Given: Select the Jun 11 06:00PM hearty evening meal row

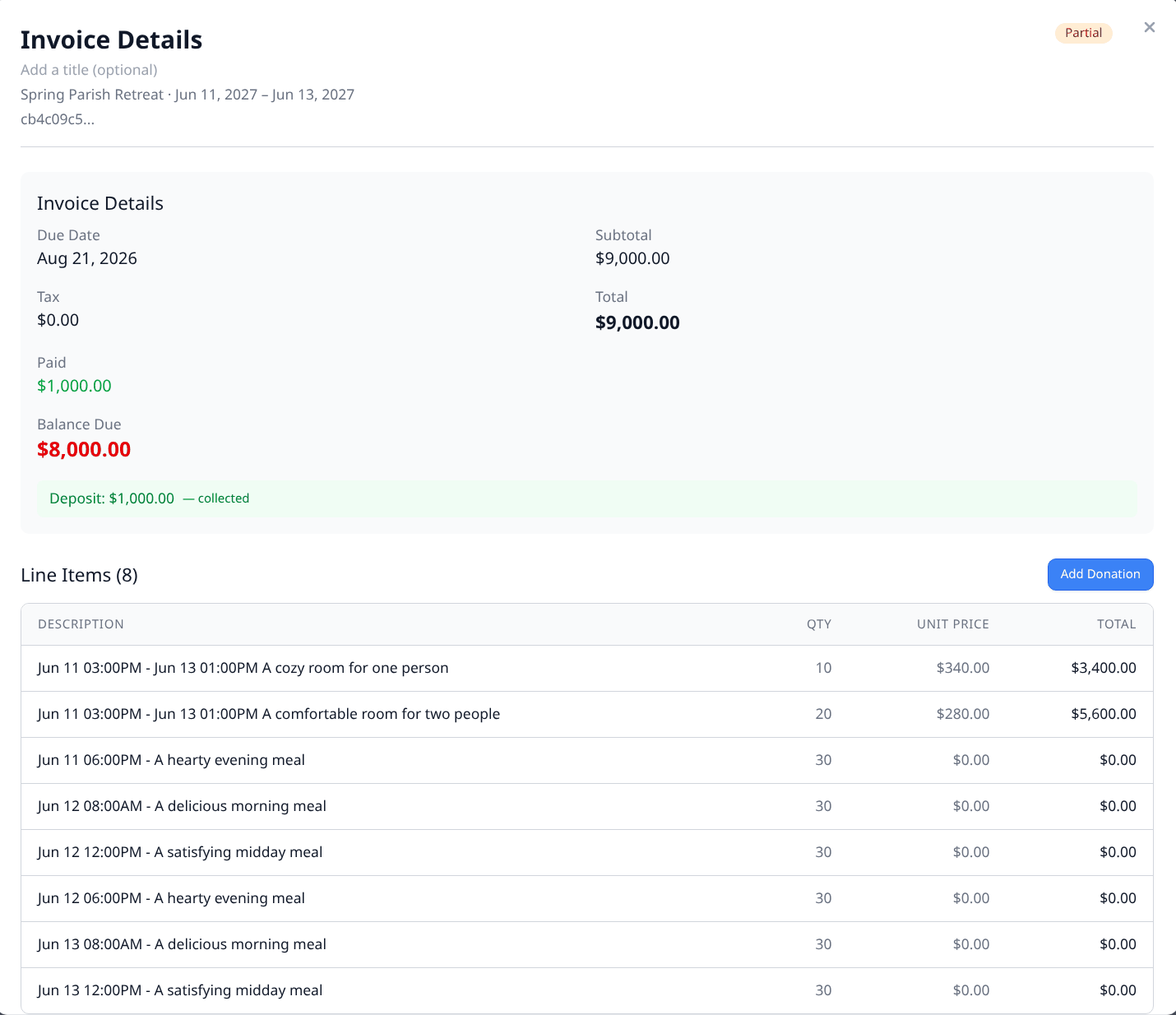Looking at the screenshot, I should tap(587, 761).
